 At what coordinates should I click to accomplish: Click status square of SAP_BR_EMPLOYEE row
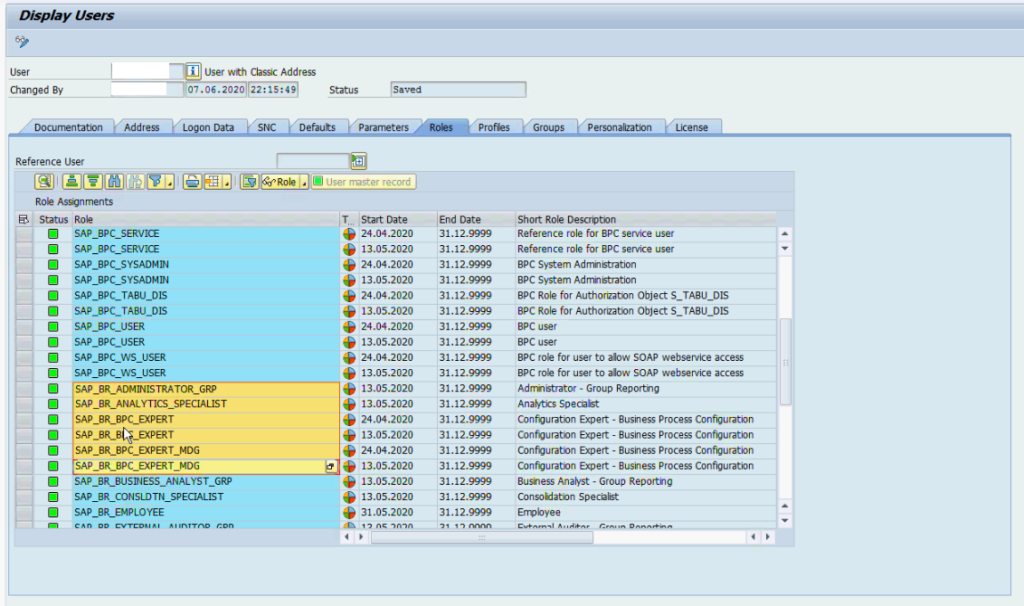[x=53, y=513]
